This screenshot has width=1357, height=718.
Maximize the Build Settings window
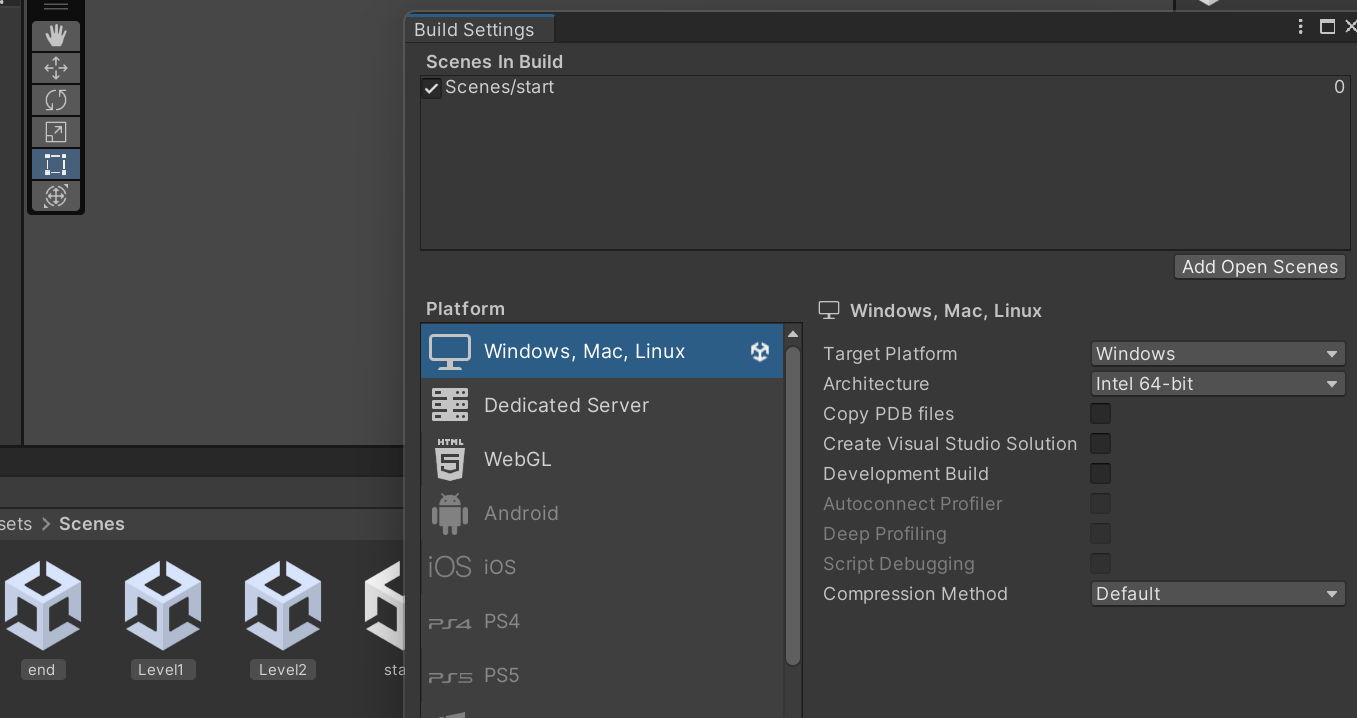coord(1328,27)
